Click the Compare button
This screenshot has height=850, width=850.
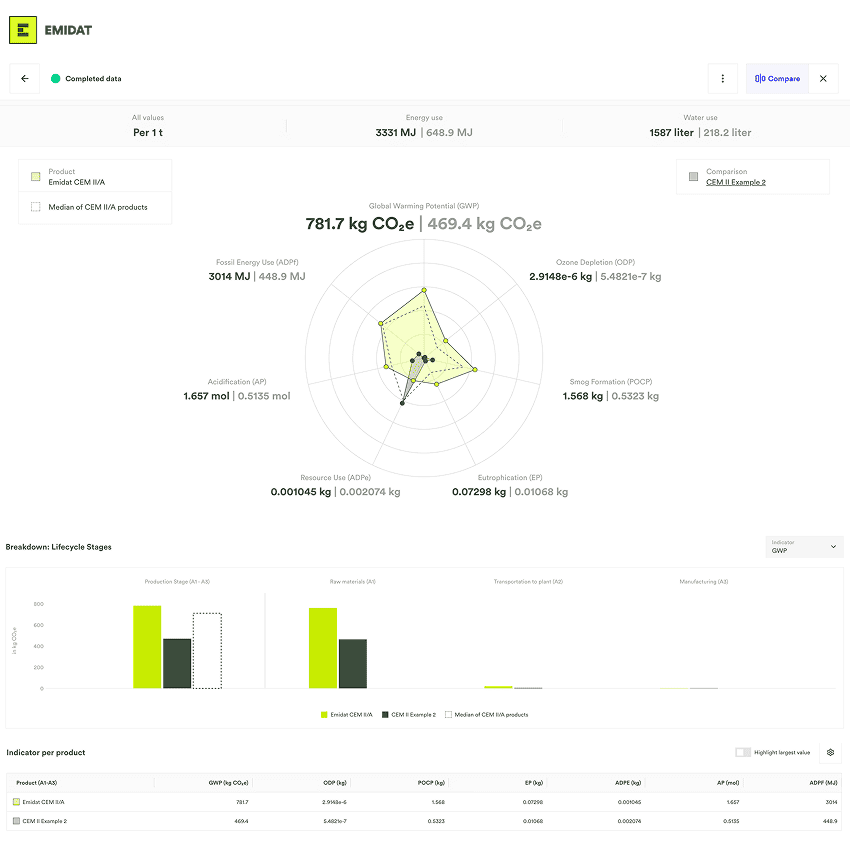tap(777, 79)
